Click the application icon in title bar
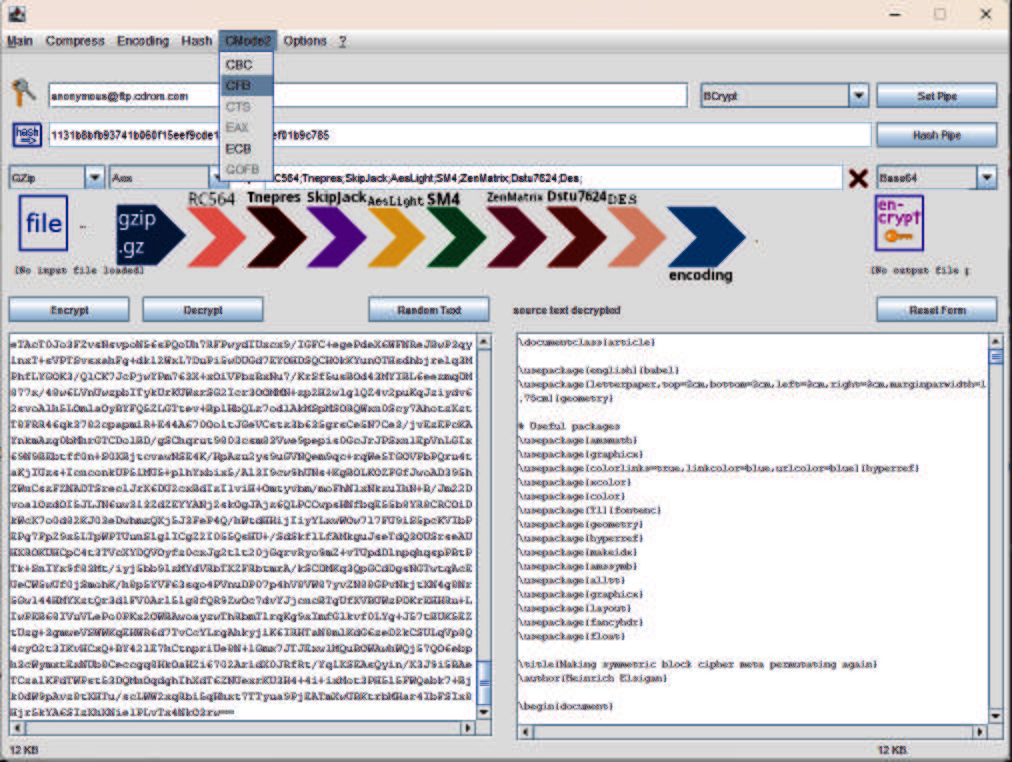Screen dimensions: 1012x762 (17, 14)
